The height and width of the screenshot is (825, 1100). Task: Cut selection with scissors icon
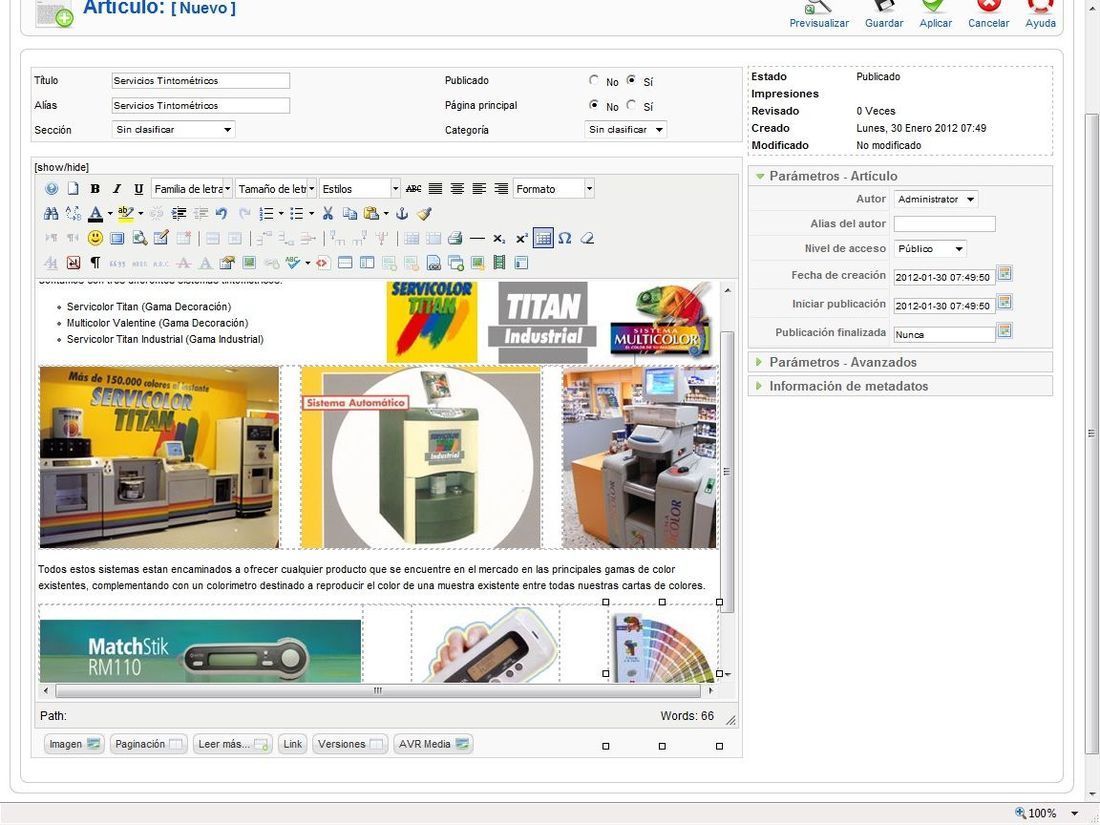point(328,213)
